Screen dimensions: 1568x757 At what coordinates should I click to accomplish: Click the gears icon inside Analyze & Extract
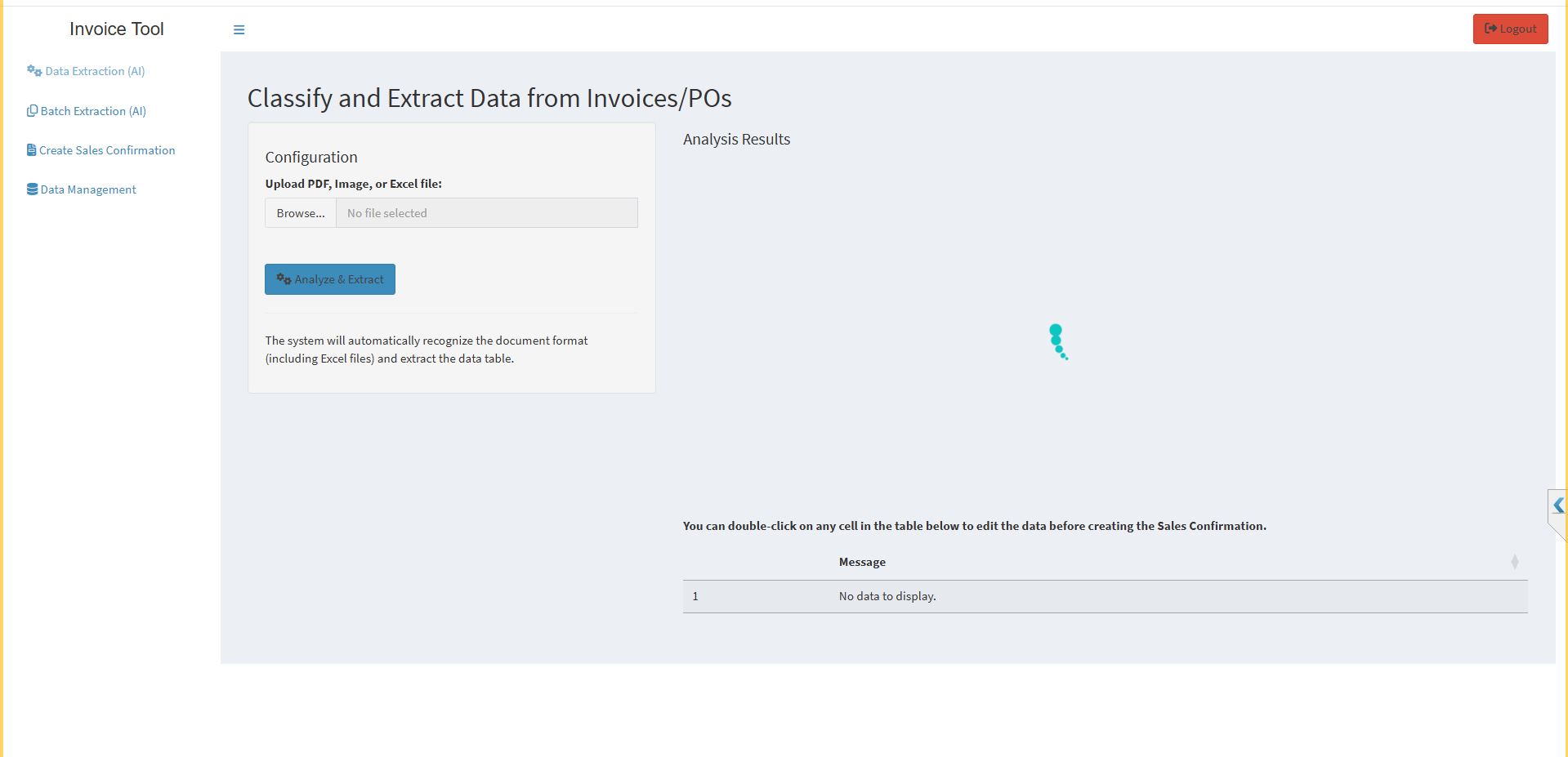(x=284, y=279)
